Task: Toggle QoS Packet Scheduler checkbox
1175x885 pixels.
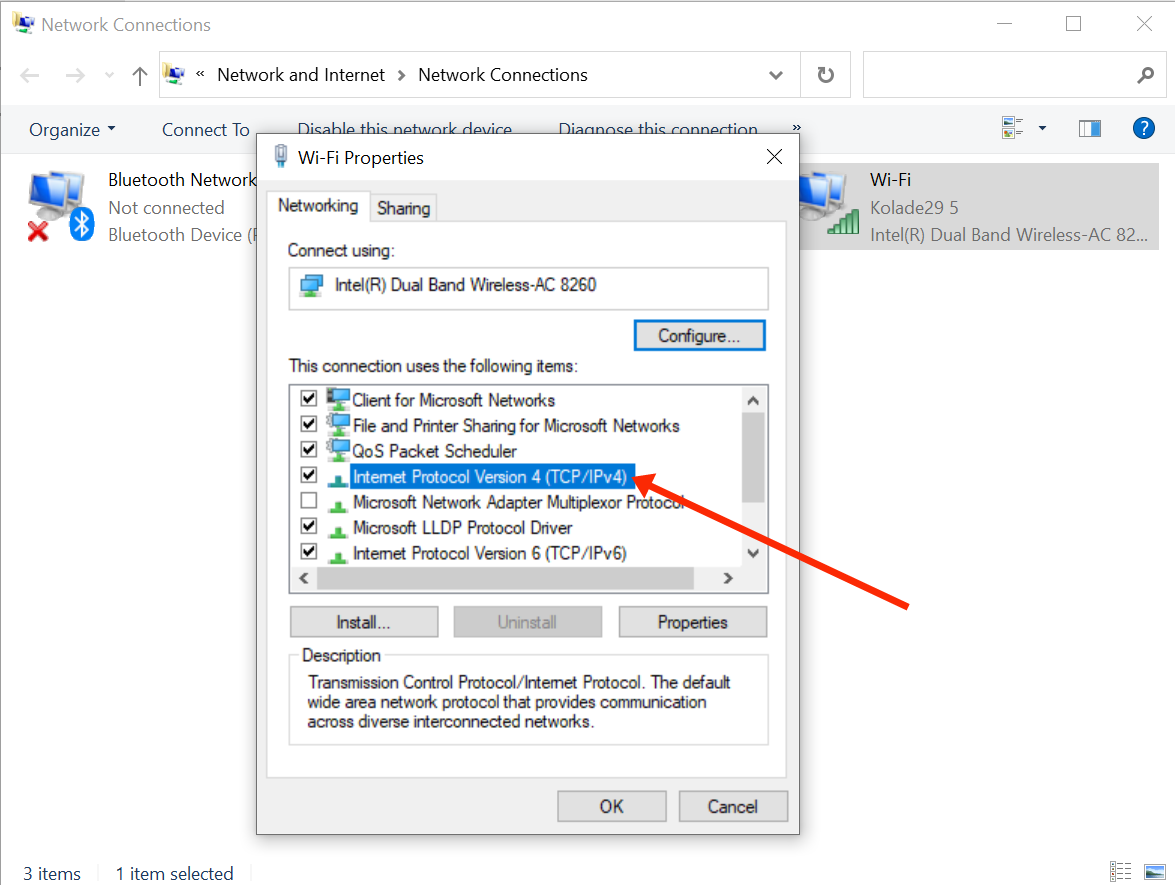Action: tap(309, 449)
